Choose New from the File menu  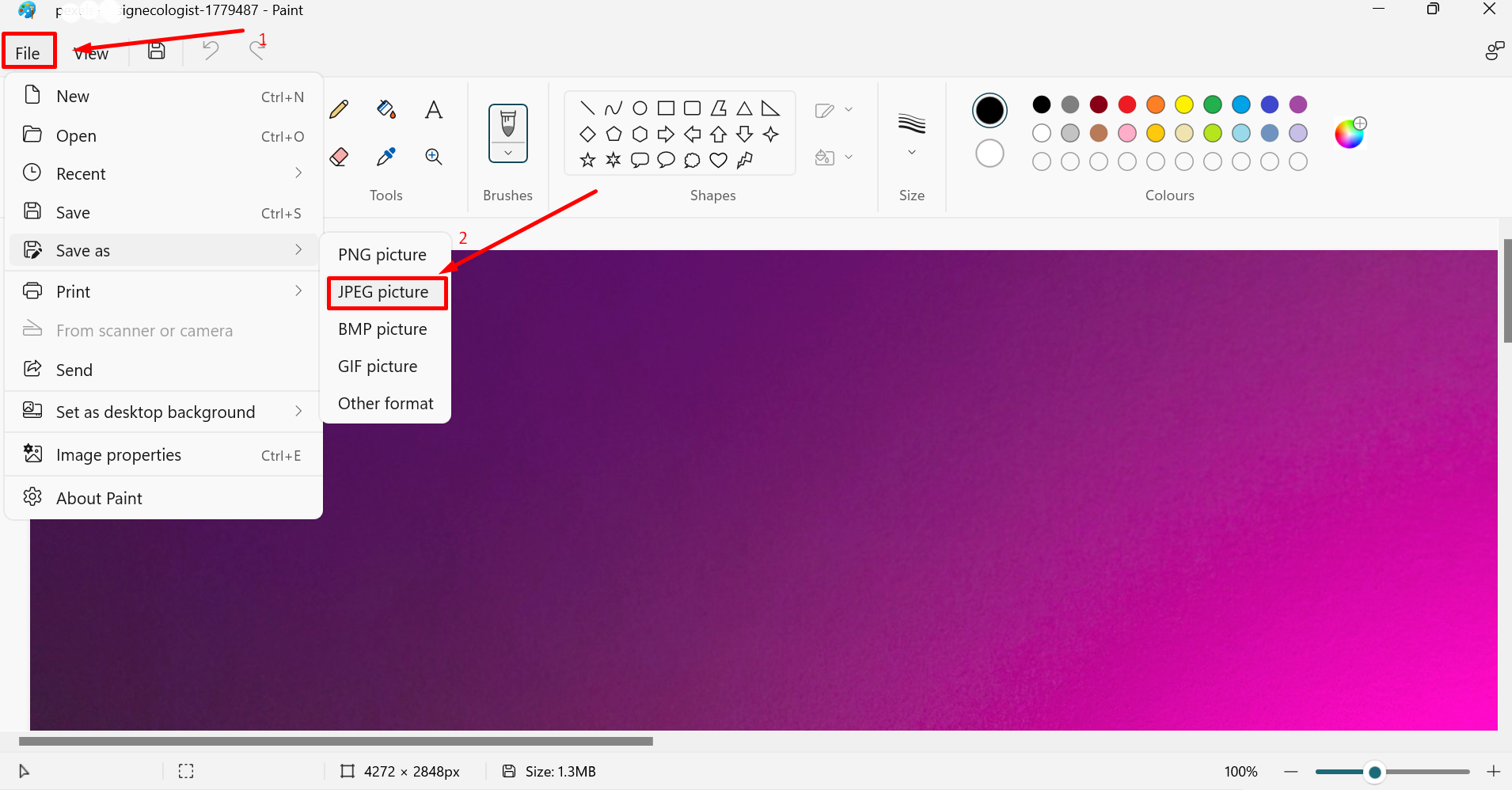point(163,96)
